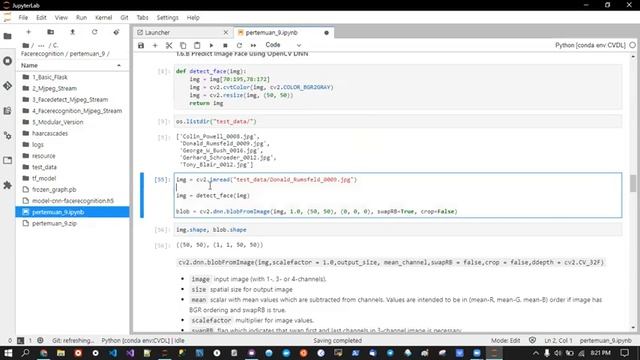Open the Run menu
640x360 pixels.
coord(81,18)
